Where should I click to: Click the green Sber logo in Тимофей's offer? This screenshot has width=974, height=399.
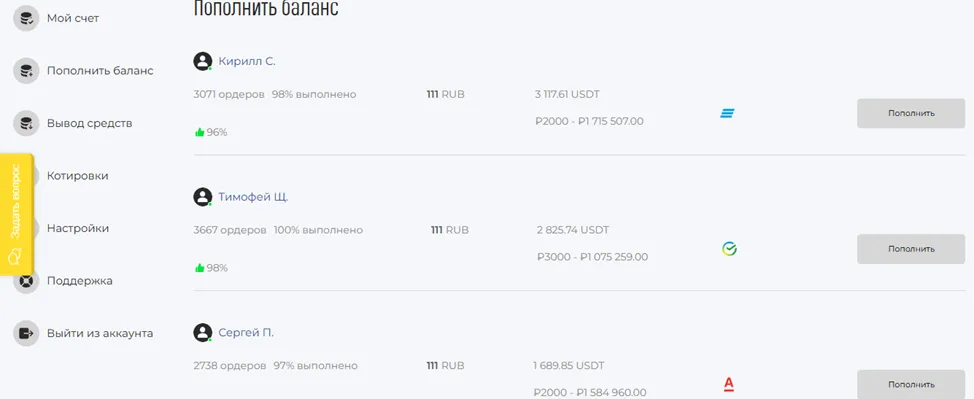pos(729,249)
